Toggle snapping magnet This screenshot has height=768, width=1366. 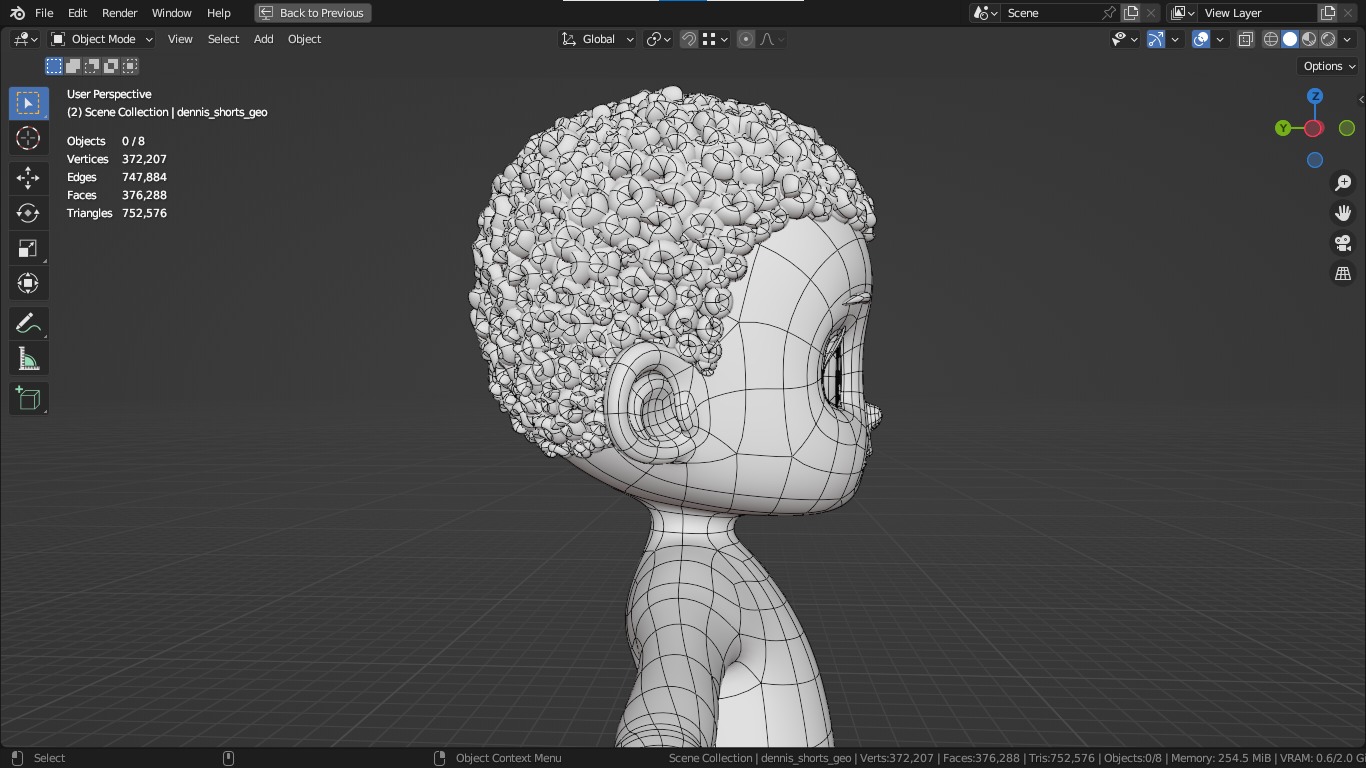689,39
